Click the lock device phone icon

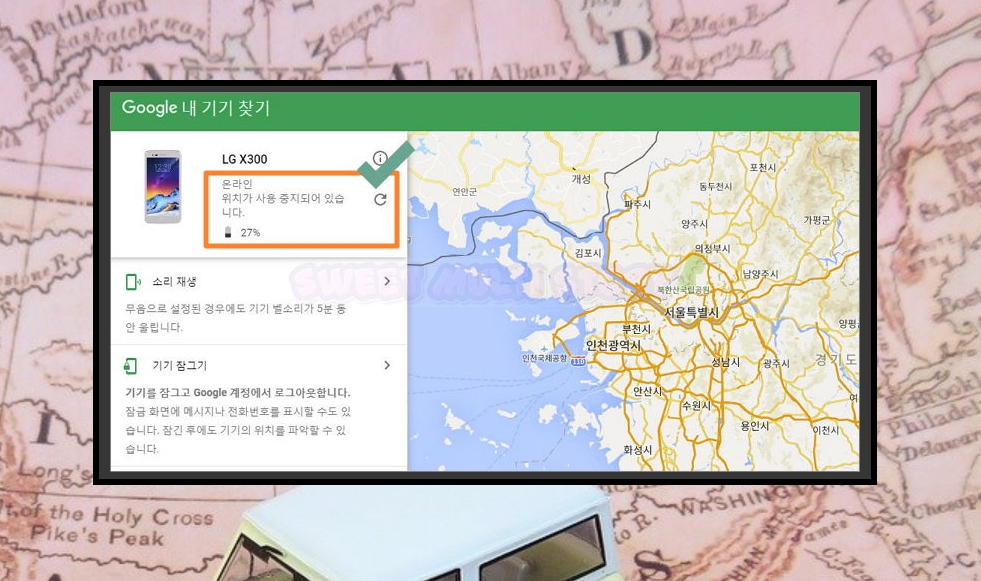pos(131,366)
